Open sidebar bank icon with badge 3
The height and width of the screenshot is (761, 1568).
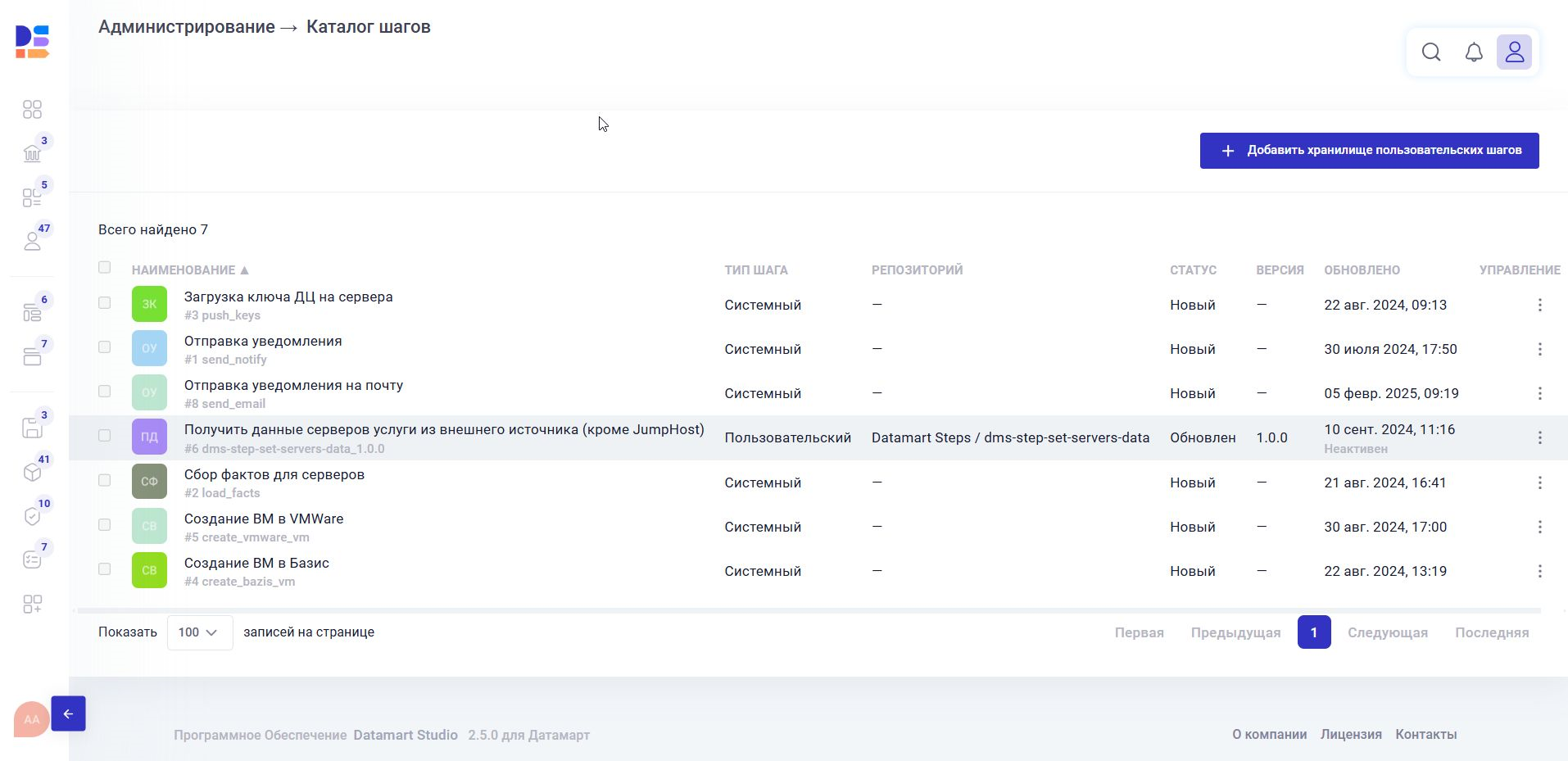coord(32,153)
